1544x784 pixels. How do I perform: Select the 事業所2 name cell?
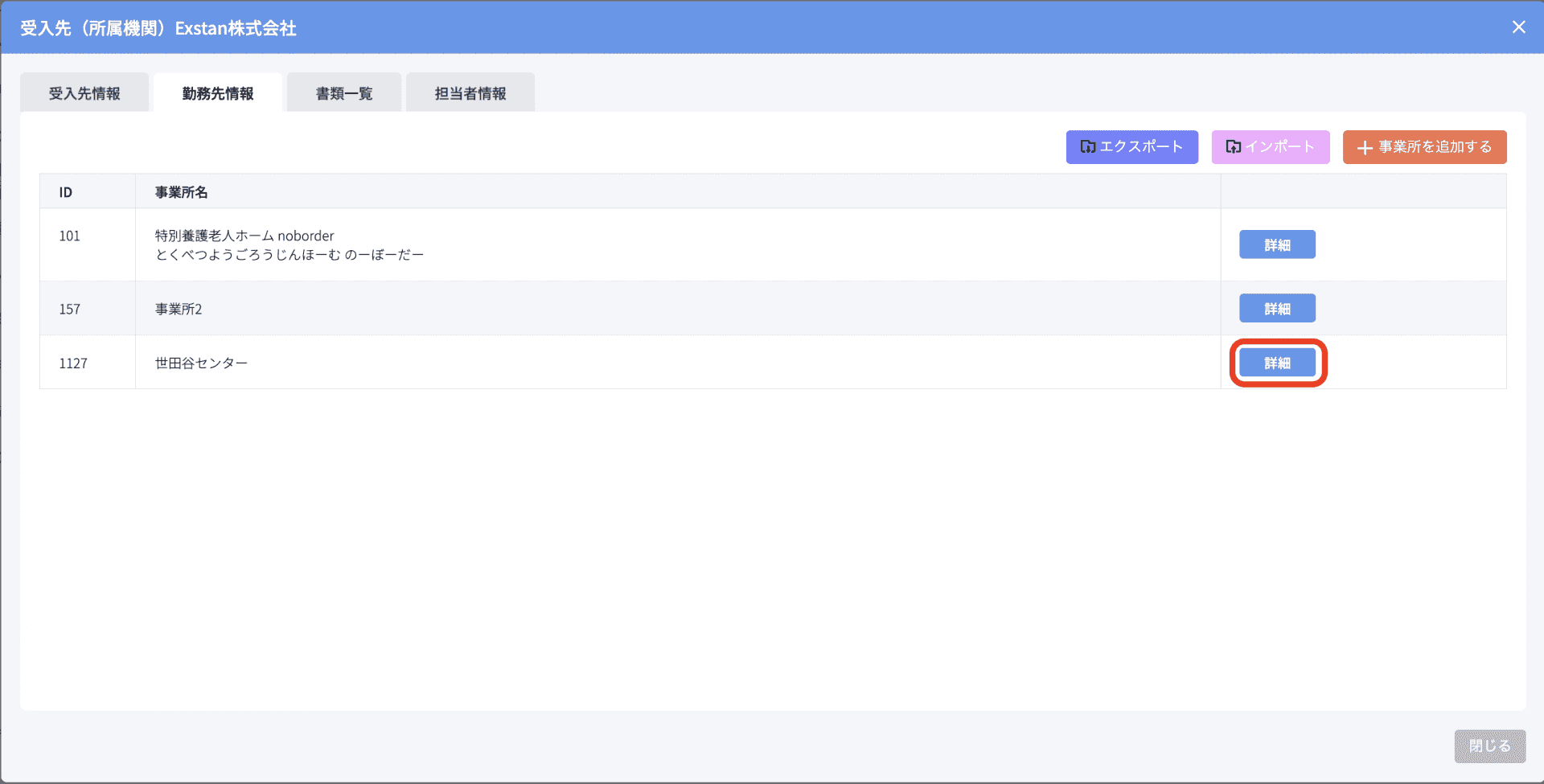click(x=179, y=309)
